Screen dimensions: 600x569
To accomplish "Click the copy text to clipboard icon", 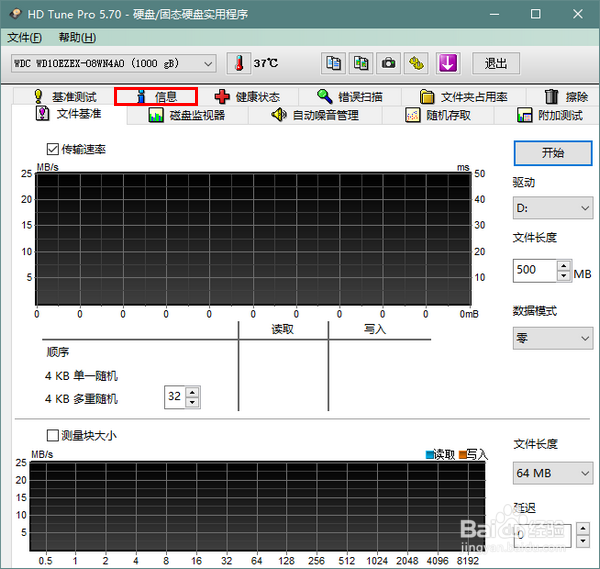I will [333, 63].
